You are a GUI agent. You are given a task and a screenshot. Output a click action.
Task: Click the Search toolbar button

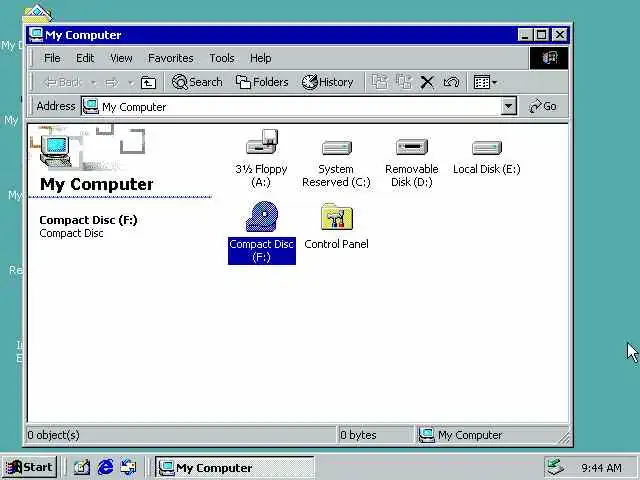pyautogui.click(x=197, y=82)
